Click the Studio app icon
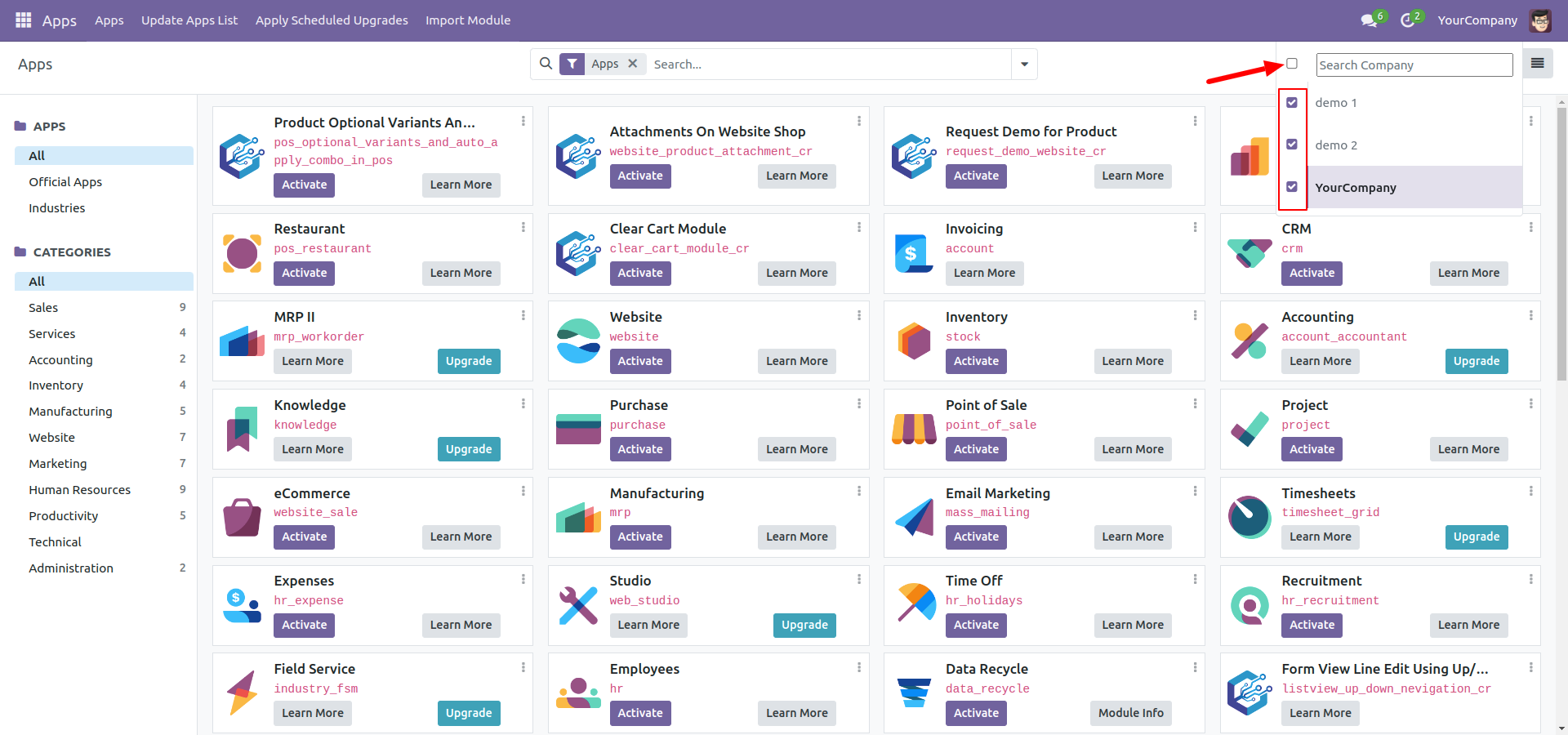Viewport: 1568px width, 735px height. pos(578,606)
